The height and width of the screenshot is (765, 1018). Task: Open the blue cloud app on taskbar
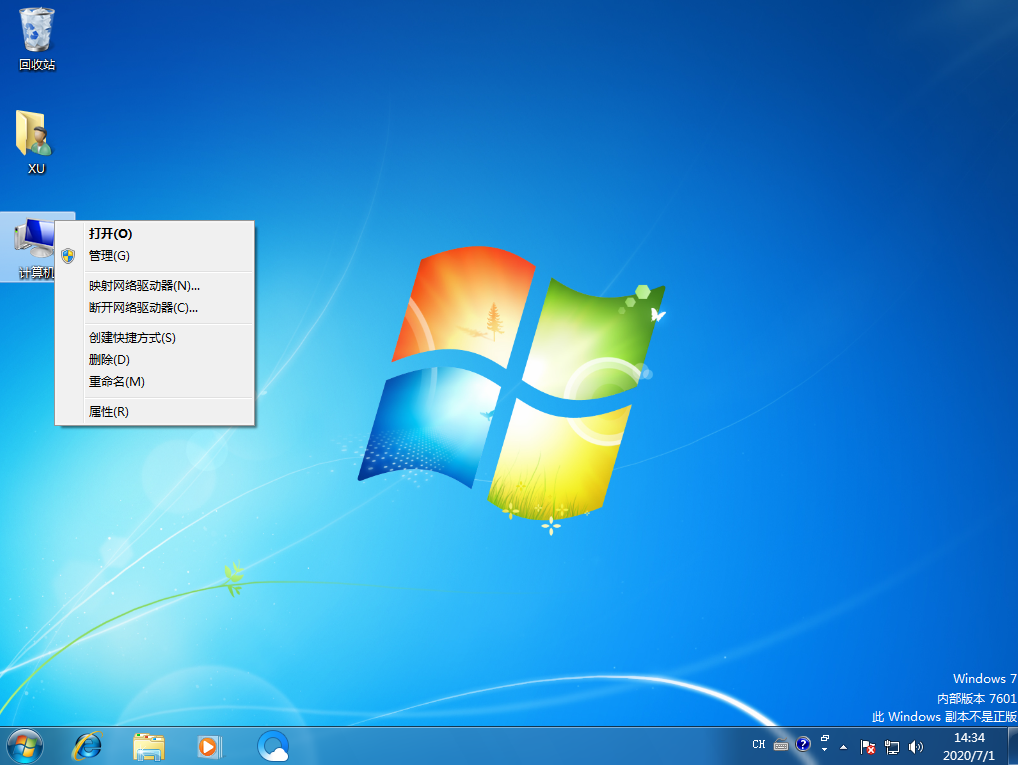click(272, 745)
